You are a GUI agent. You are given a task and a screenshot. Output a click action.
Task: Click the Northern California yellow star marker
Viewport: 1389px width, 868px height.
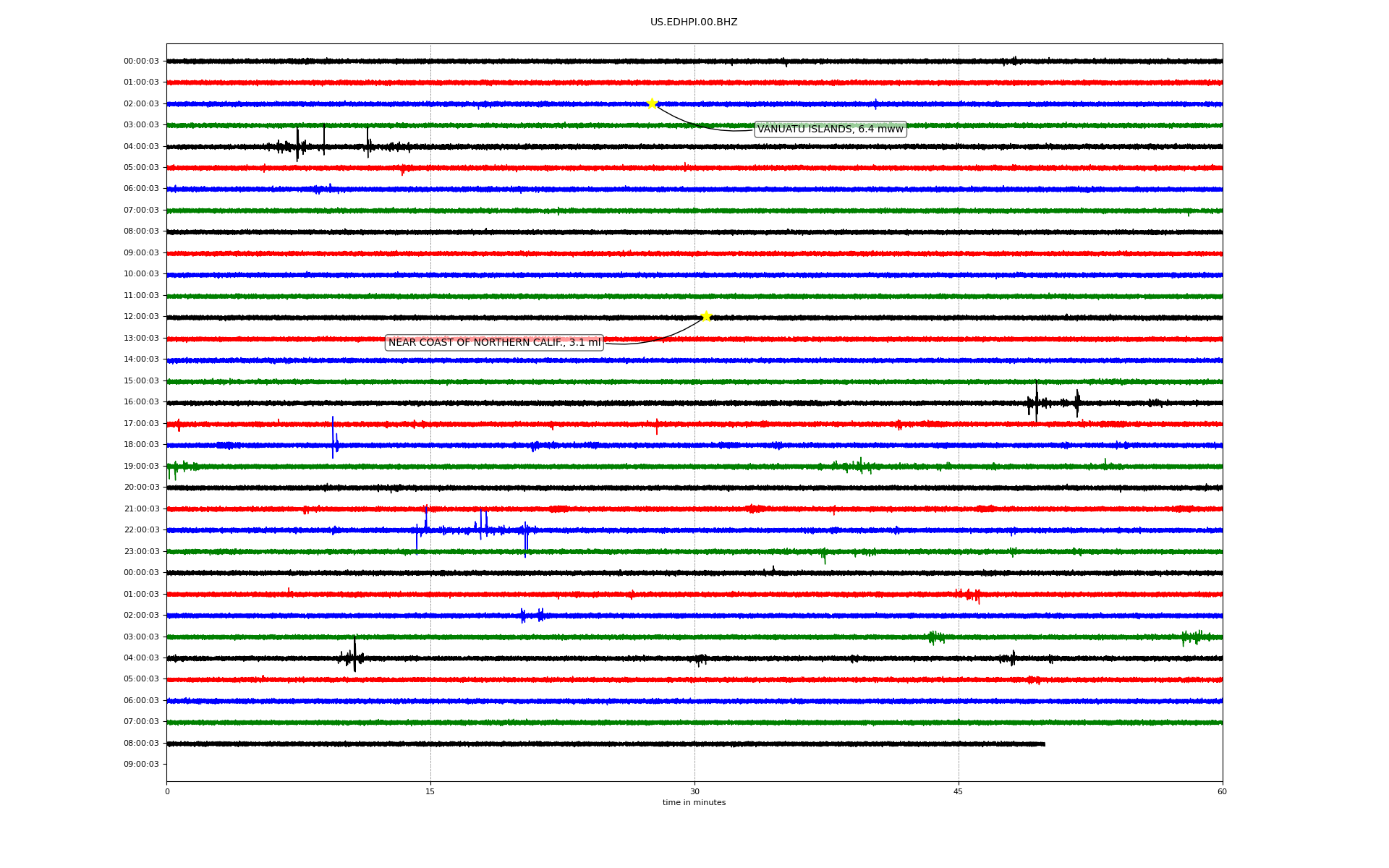[x=706, y=316]
